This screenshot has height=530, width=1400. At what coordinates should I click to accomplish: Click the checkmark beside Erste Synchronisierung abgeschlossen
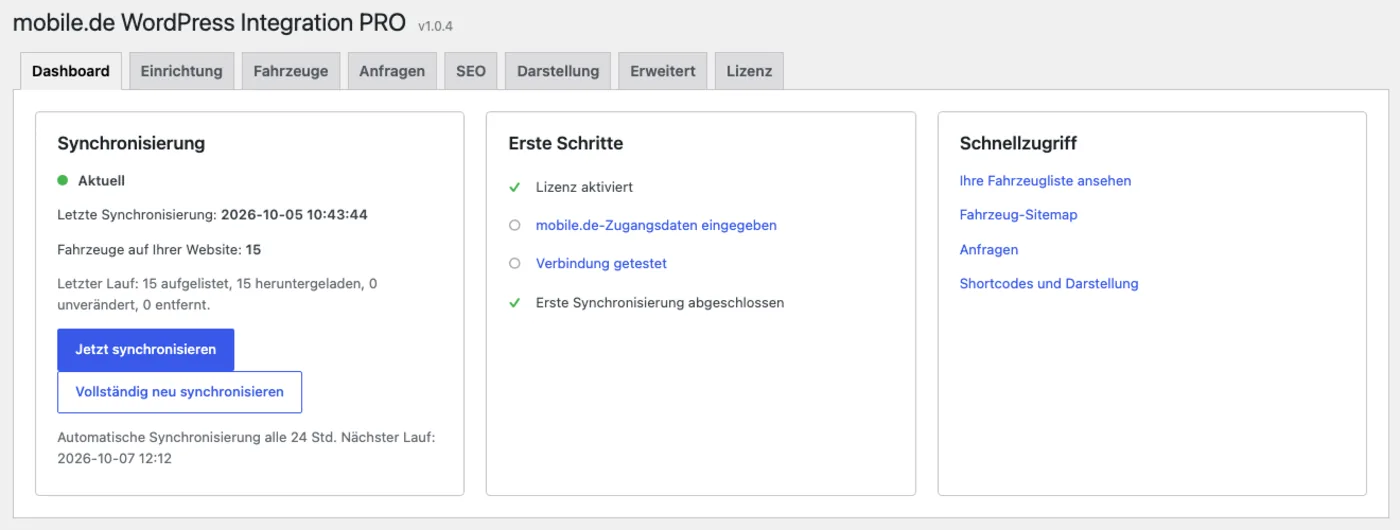[x=515, y=302]
